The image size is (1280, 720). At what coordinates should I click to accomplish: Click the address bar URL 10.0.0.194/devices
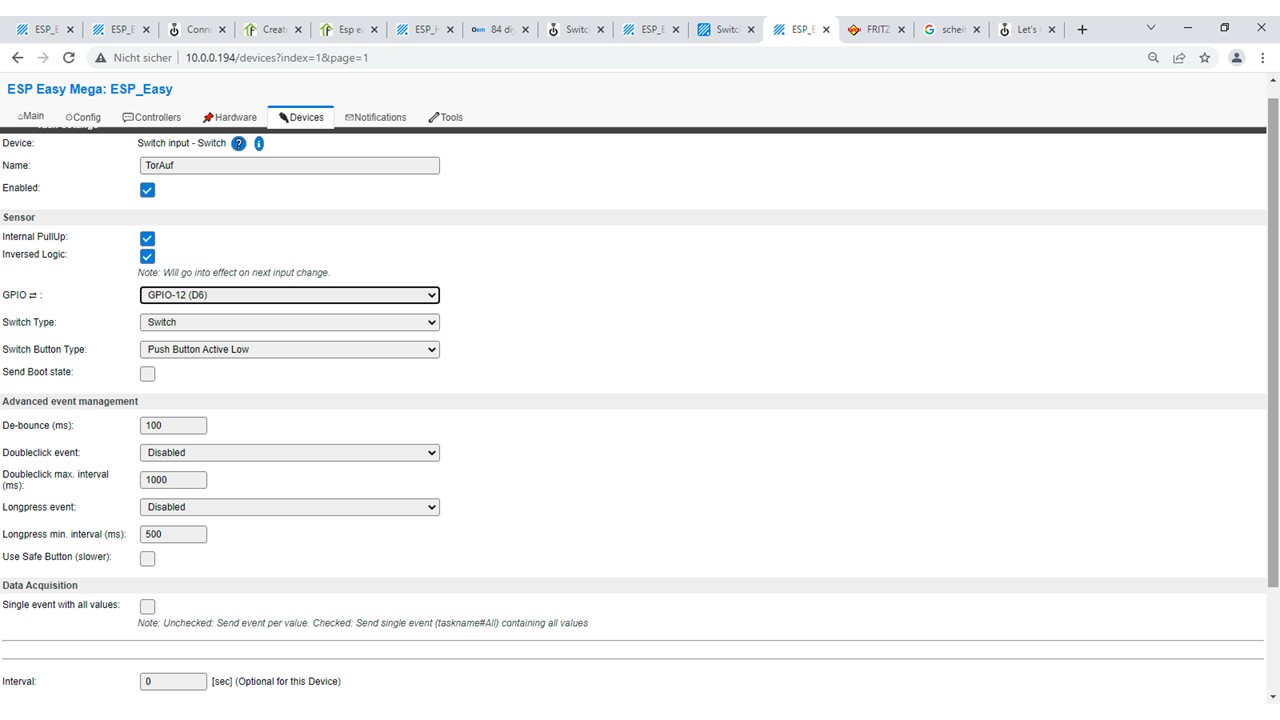277,58
